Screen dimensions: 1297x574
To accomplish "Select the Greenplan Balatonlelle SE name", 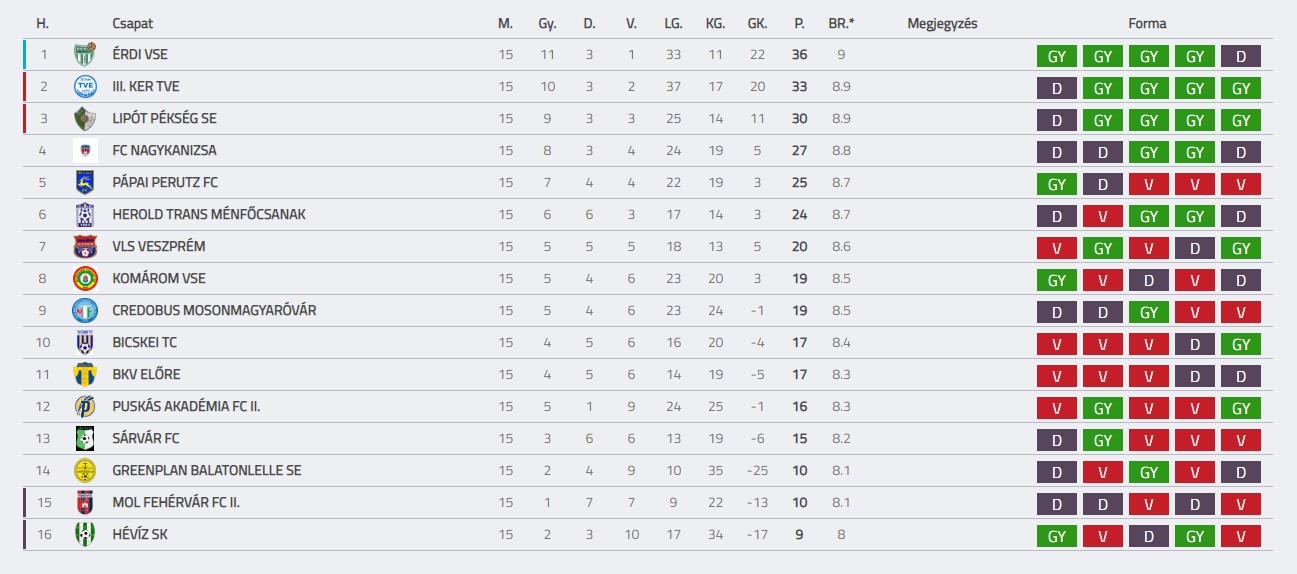I will tap(206, 471).
